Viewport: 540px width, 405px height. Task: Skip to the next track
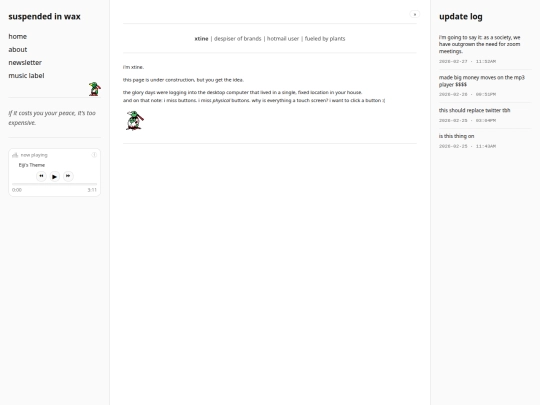coord(68,176)
